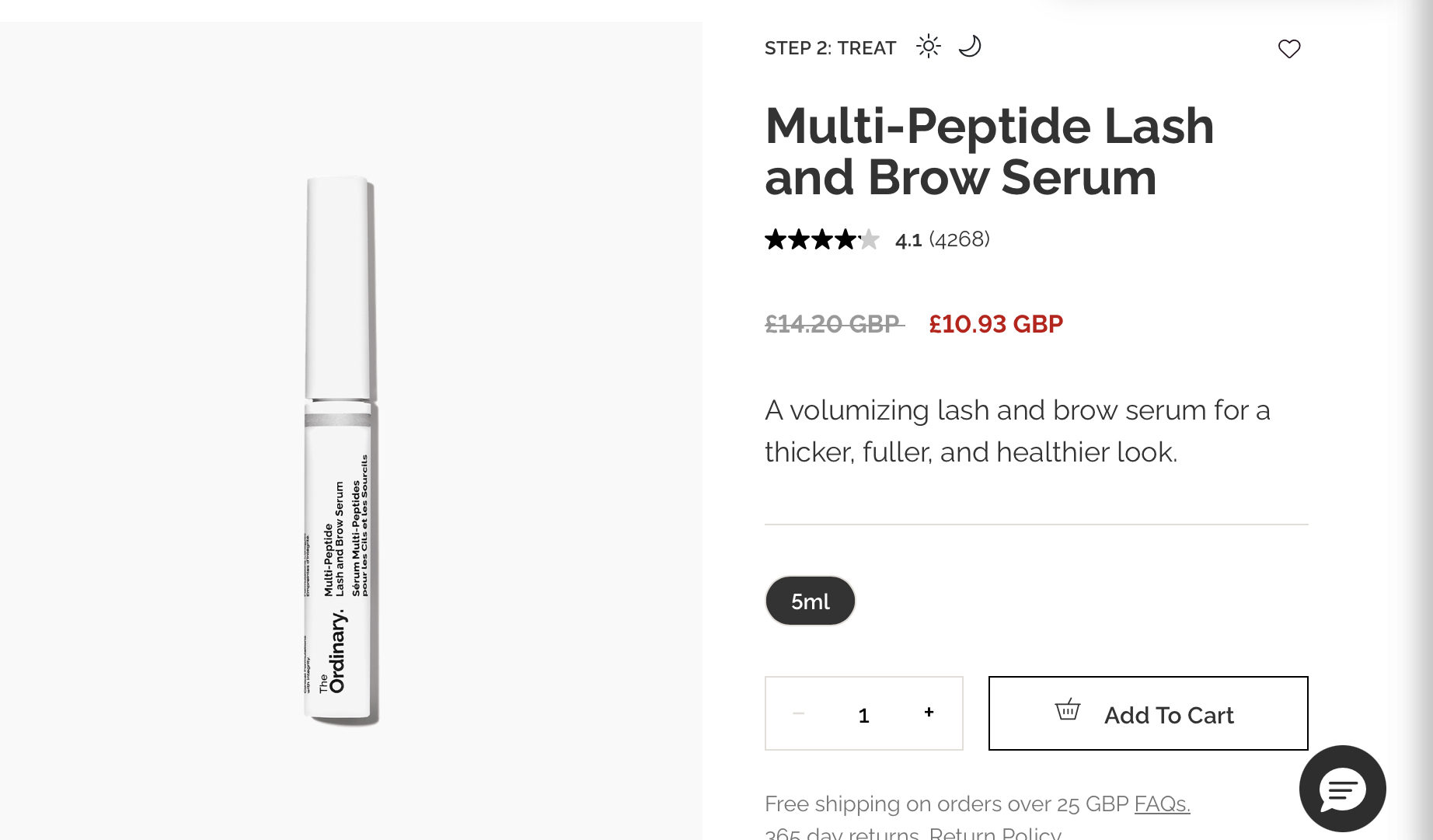Screen dimensions: 1433x840
Task: Open the FAQs link
Action: 1162,803
